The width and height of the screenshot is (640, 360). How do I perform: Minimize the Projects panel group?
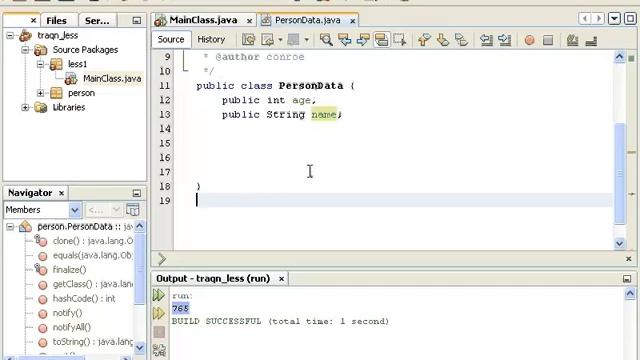point(137,20)
